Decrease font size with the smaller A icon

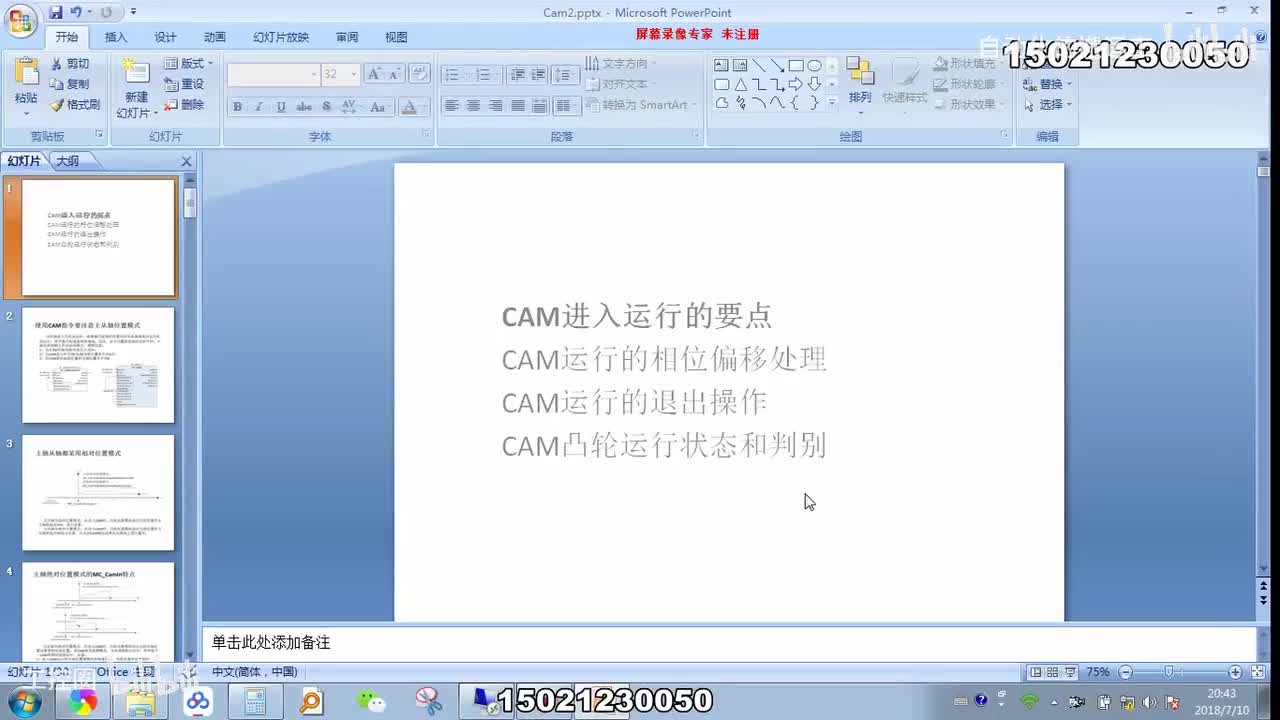point(394,74)
